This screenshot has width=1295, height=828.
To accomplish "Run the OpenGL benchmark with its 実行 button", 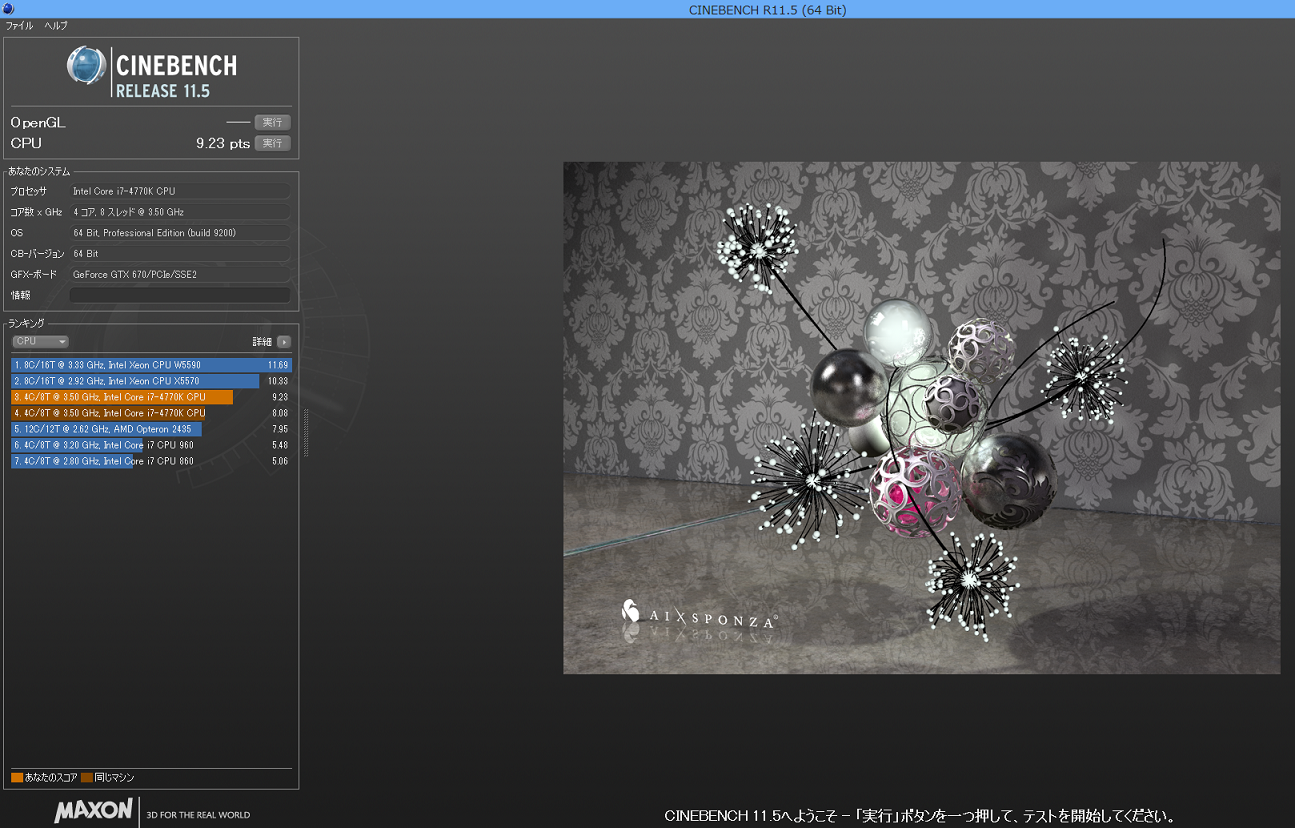I will pyautogui.click(x=272, y=122).
